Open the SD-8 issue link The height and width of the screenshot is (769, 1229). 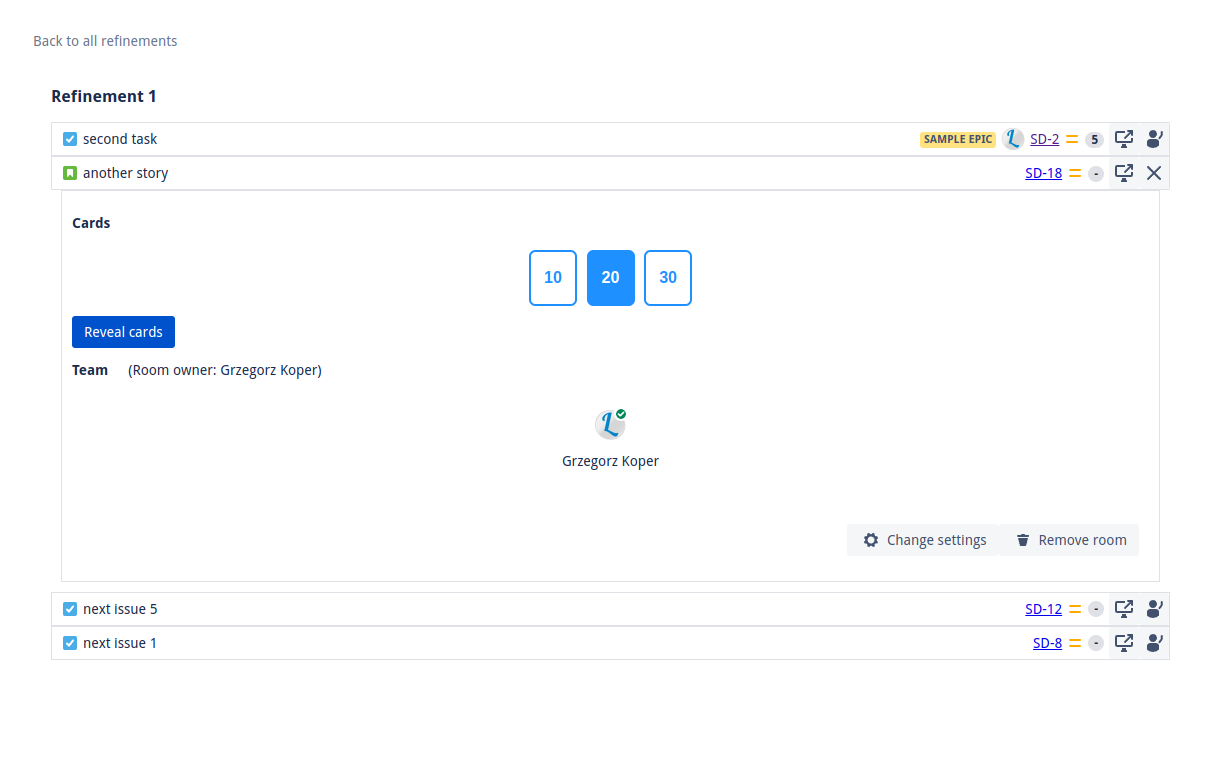pyautogui.click(x=1047, y=643)
